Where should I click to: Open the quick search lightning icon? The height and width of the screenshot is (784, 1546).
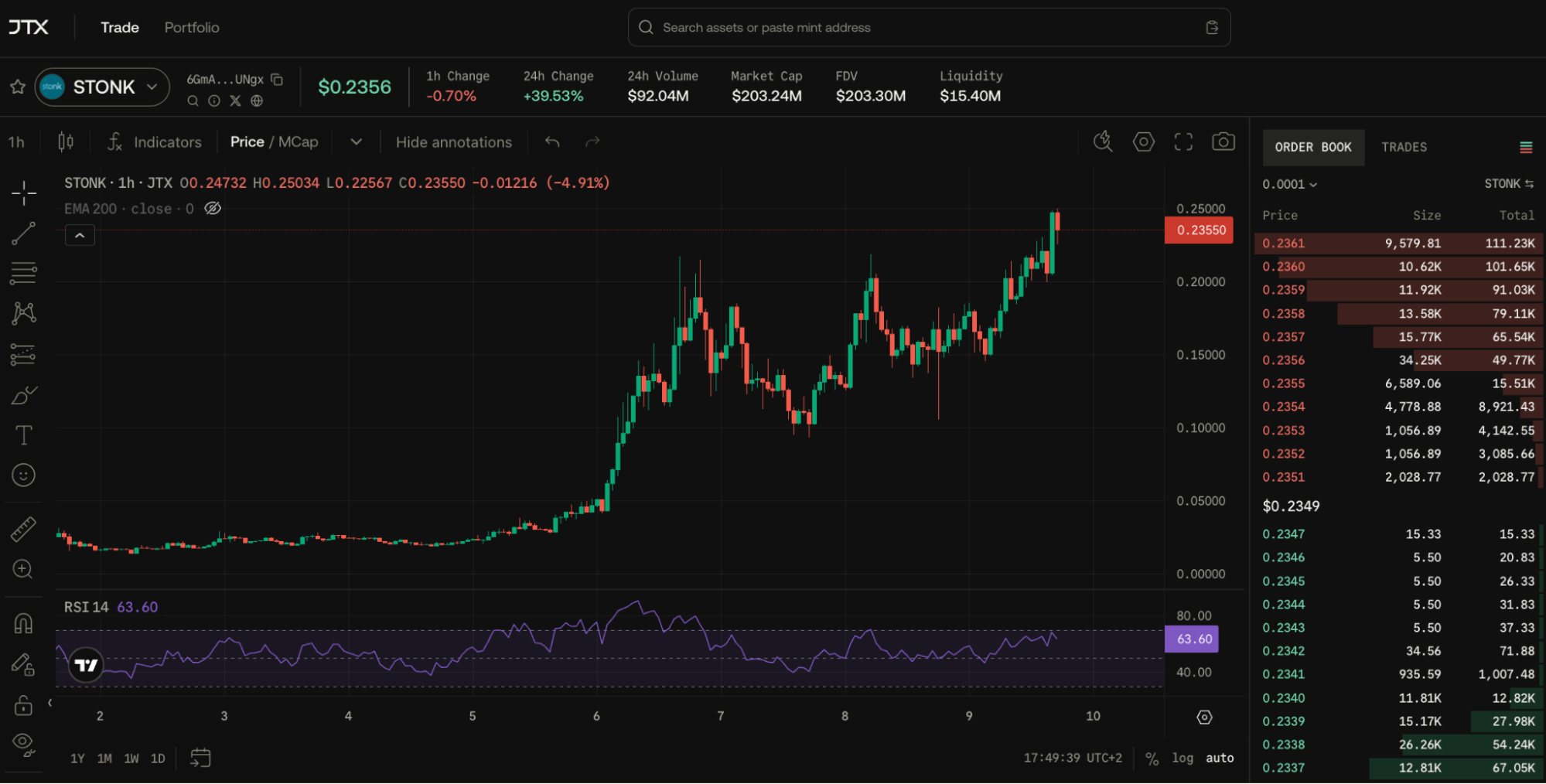coord(1103,141)
